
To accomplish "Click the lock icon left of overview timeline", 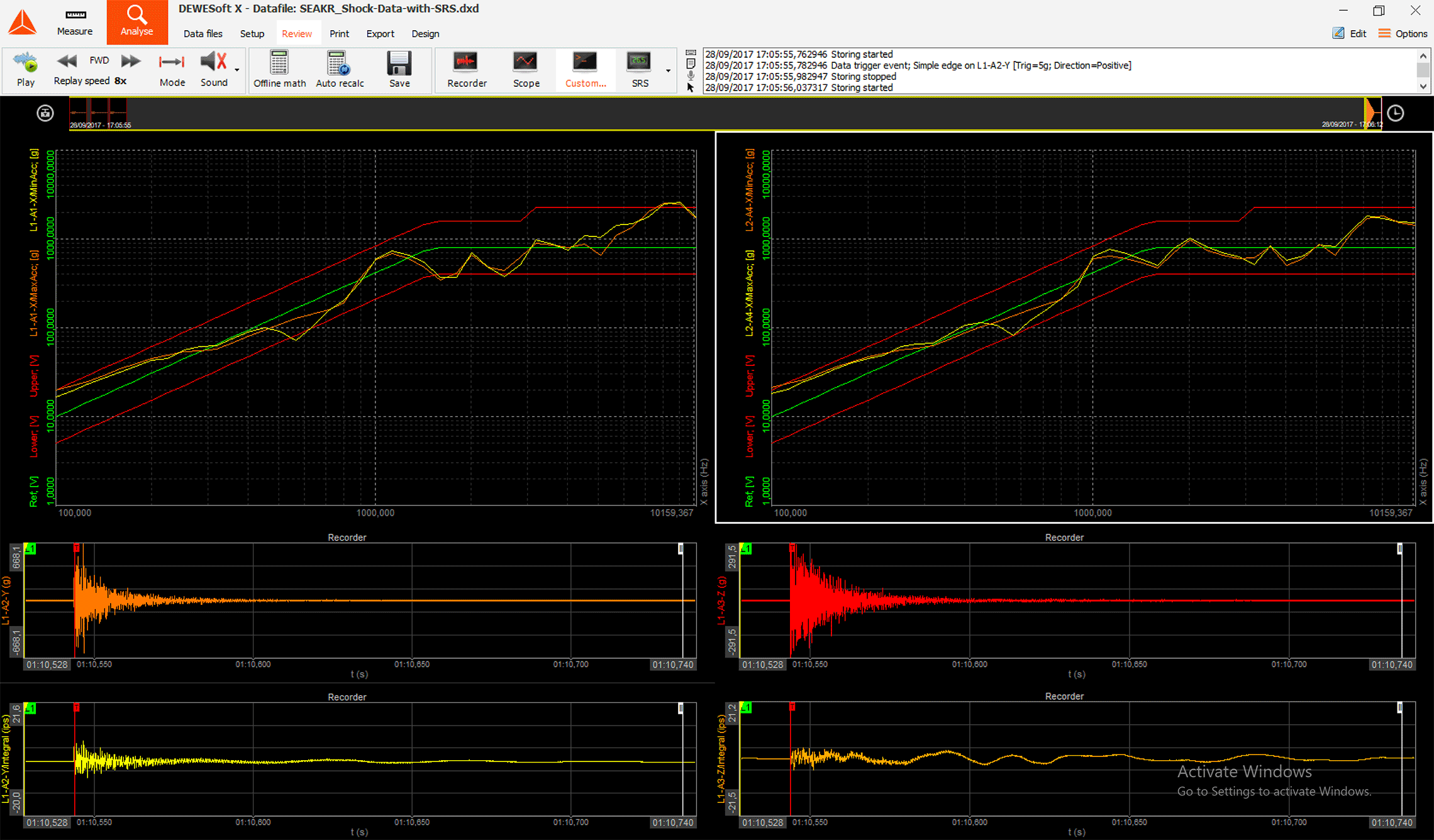I will [x=45, y=113].
